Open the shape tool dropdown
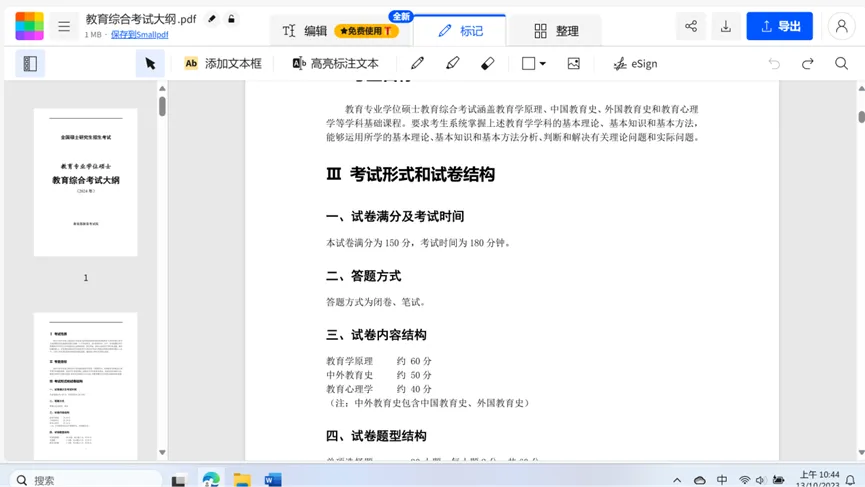The image size is (865, 487). 534,63
